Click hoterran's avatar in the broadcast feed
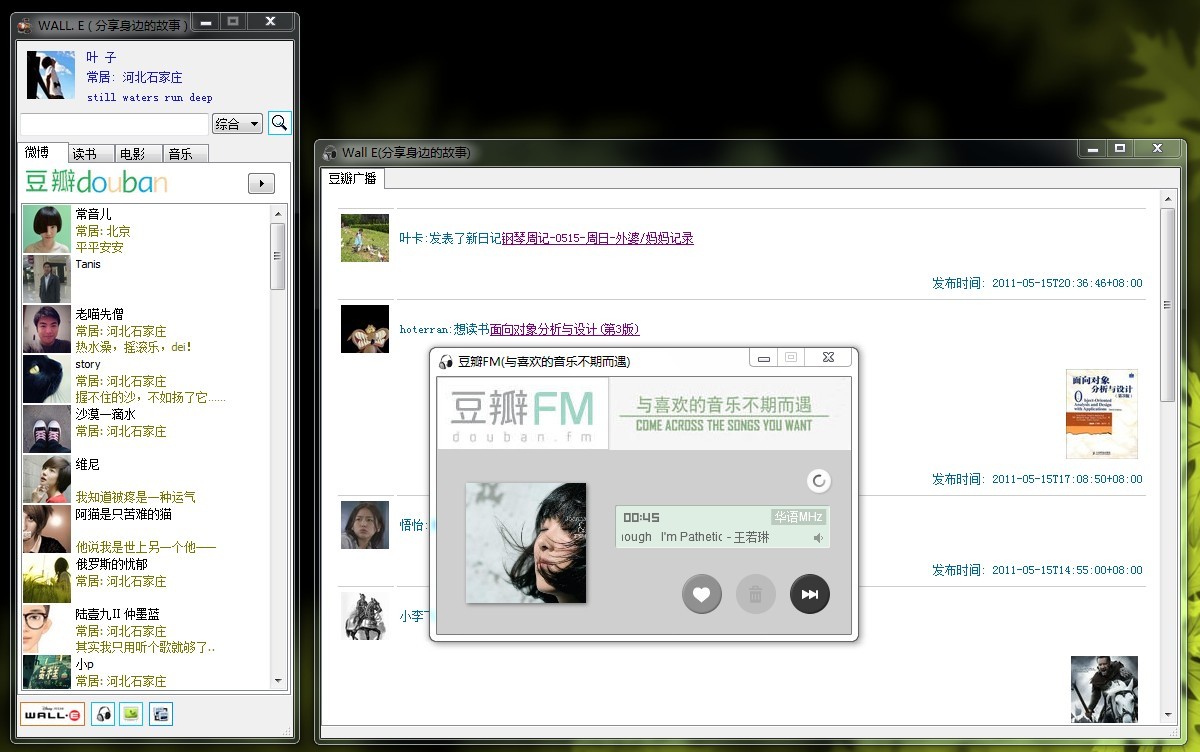 (365, 329)
